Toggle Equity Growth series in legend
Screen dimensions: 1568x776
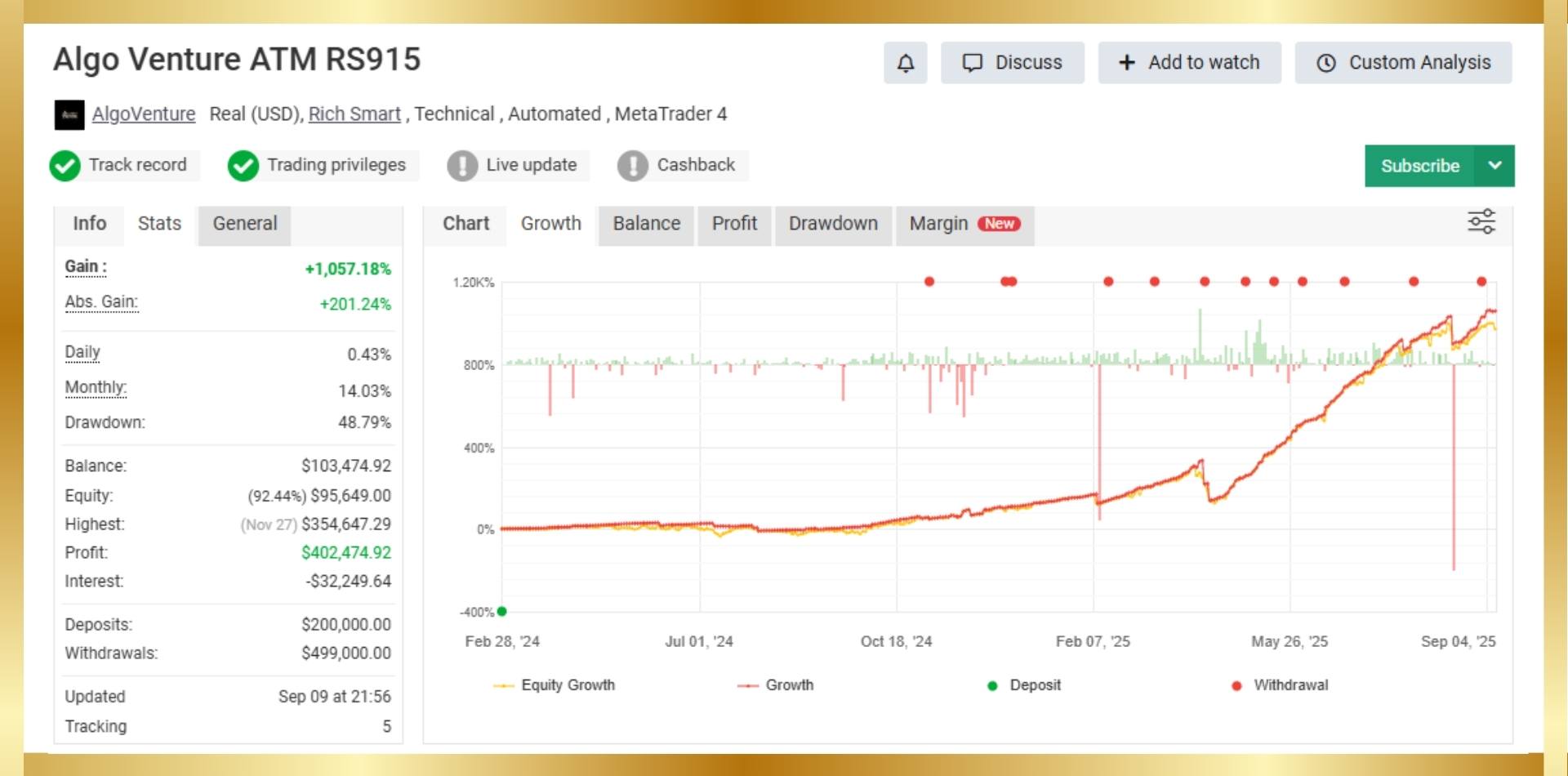click(x=555, y=685)
